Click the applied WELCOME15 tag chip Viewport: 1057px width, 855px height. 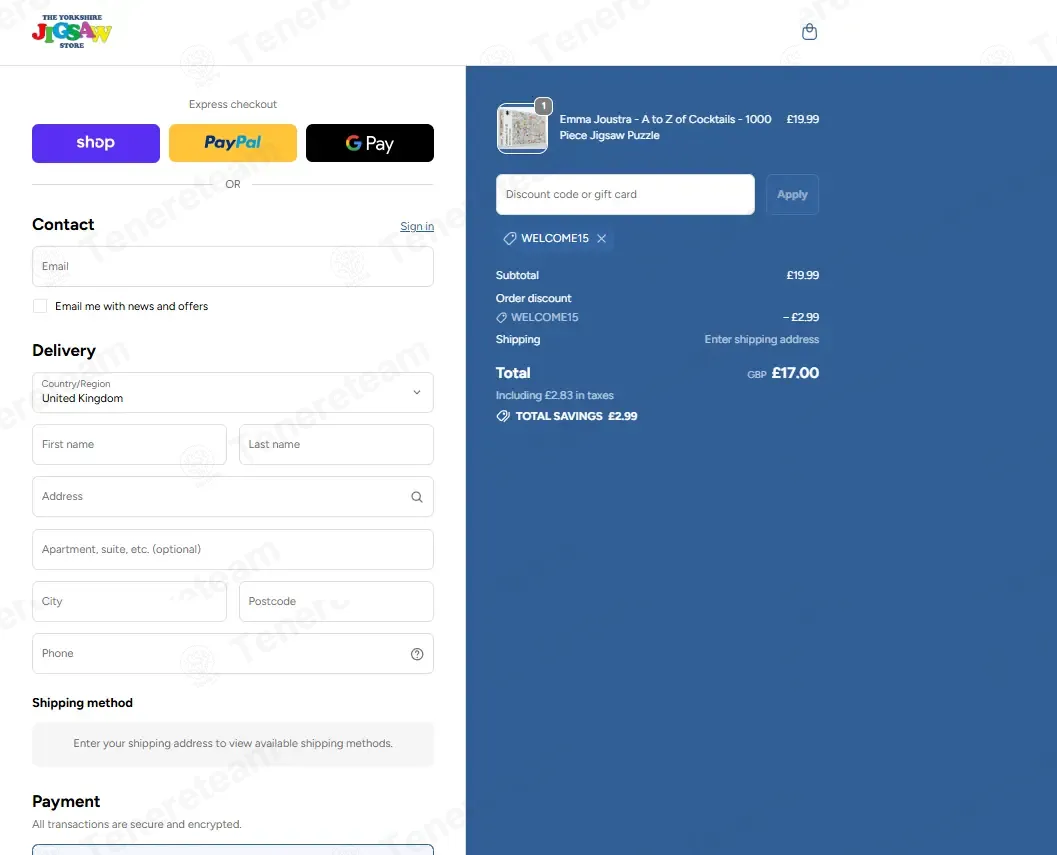554,239
